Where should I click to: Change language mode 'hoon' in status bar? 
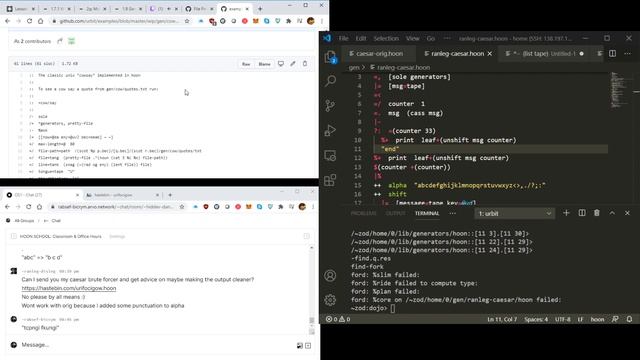[597, 319]
